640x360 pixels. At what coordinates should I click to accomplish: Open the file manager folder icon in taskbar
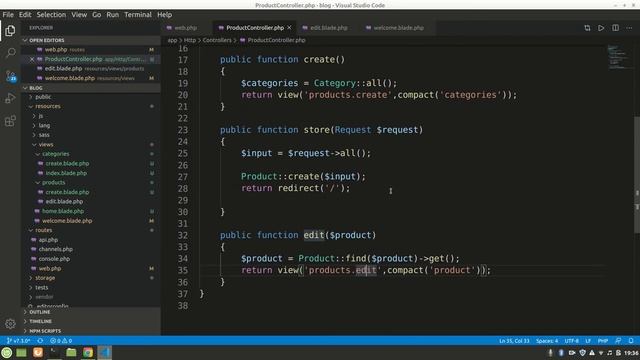click(71, 352)
